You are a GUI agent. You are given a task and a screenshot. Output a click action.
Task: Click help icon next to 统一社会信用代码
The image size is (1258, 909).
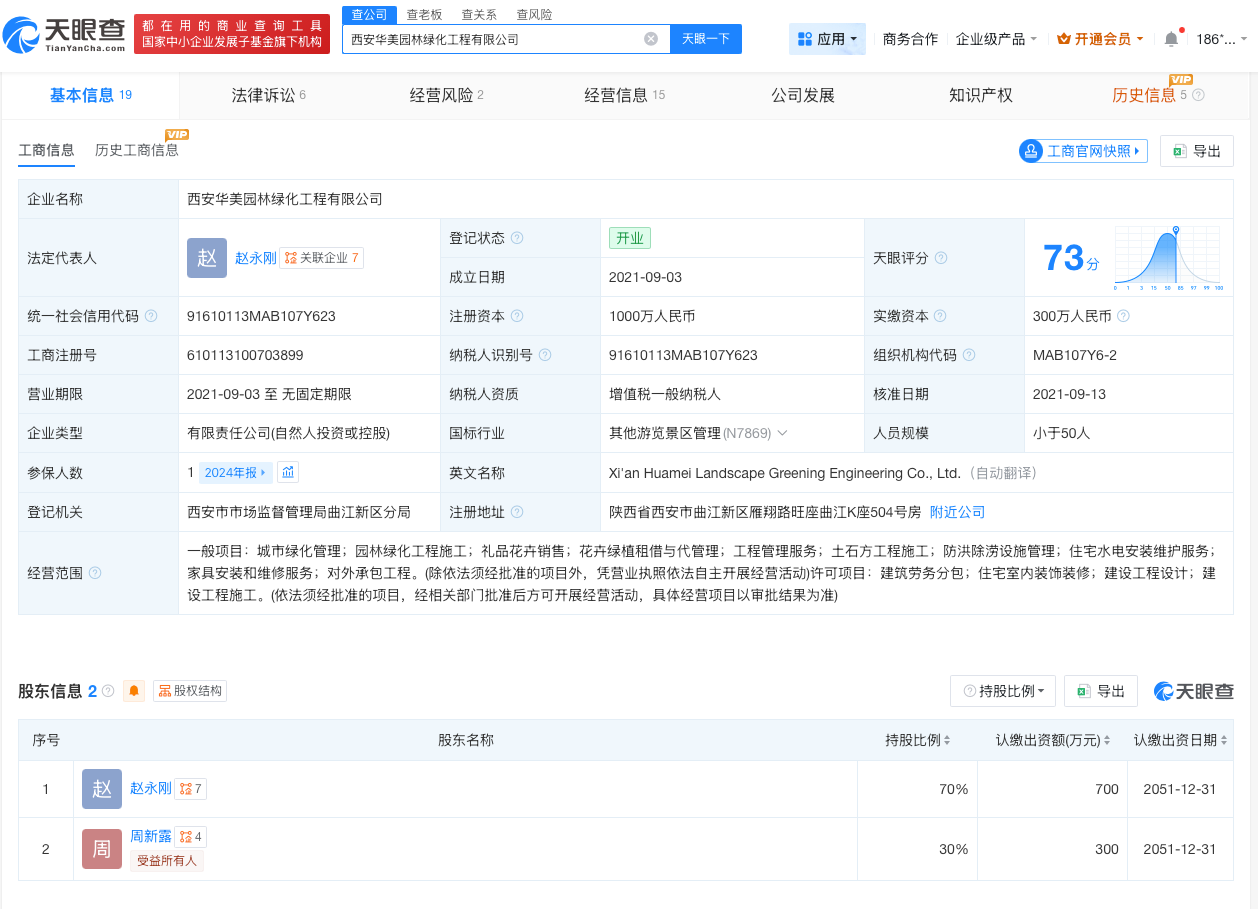[x=151, y=316]
